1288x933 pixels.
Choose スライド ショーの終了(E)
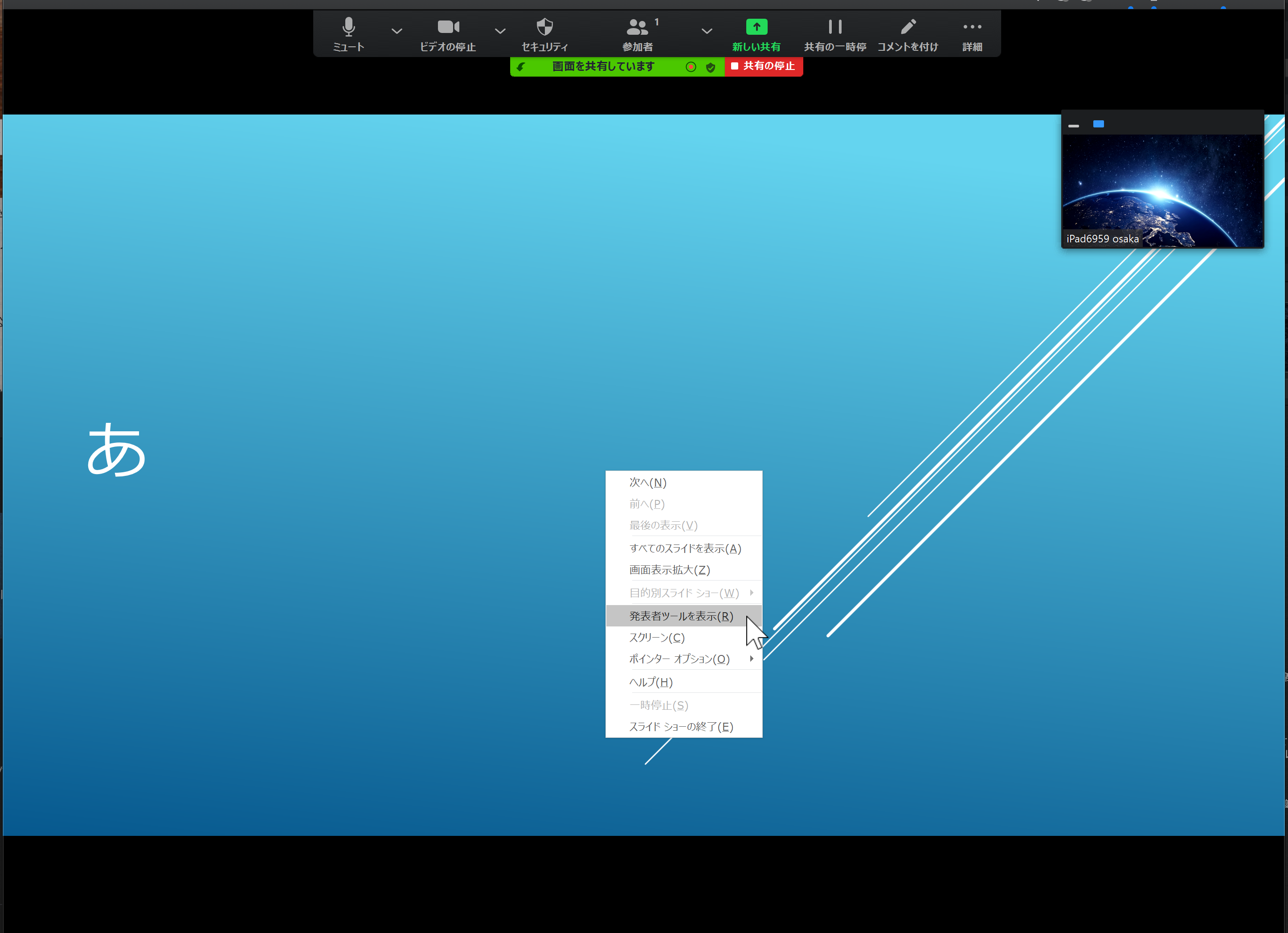coord(684,726)
